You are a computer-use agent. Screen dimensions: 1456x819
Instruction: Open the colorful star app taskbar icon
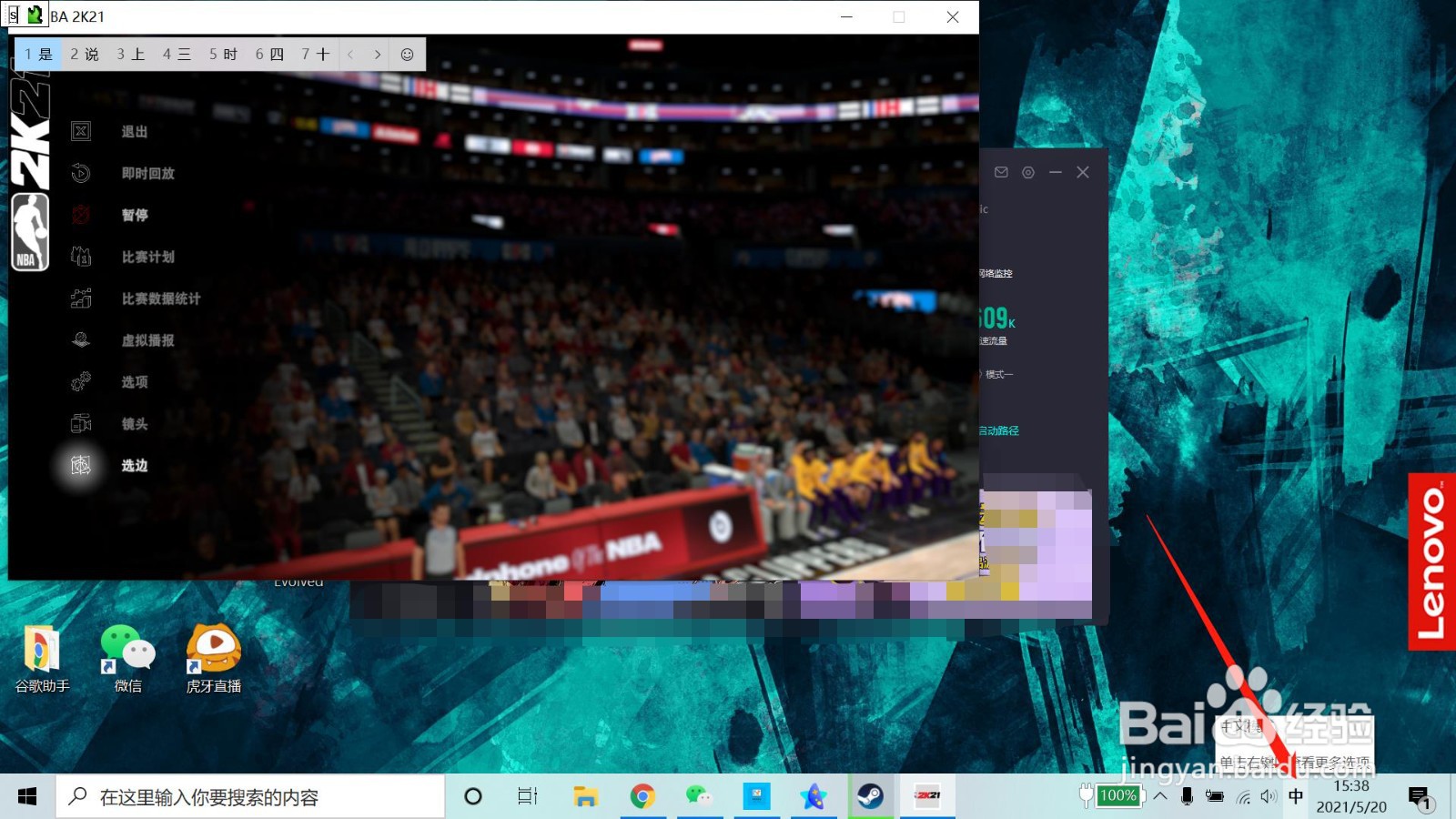click(814, 797)
